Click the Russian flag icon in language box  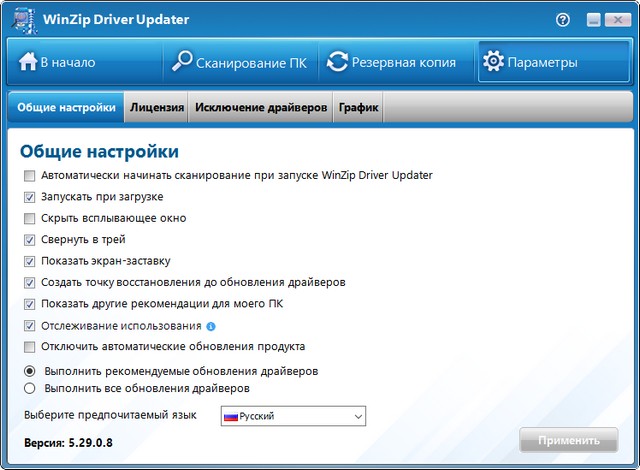point(231,417)
